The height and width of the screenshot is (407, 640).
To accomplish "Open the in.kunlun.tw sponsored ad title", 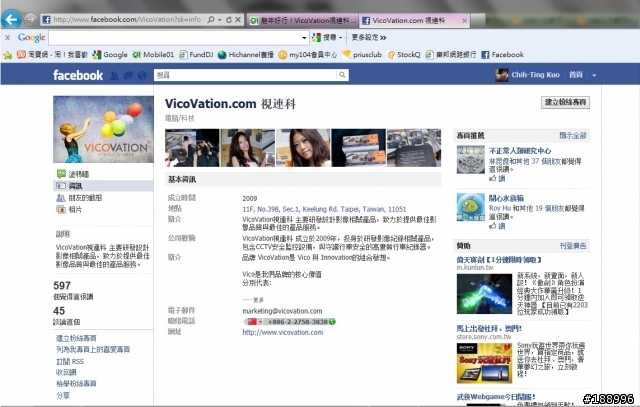I will coord(499,260).
